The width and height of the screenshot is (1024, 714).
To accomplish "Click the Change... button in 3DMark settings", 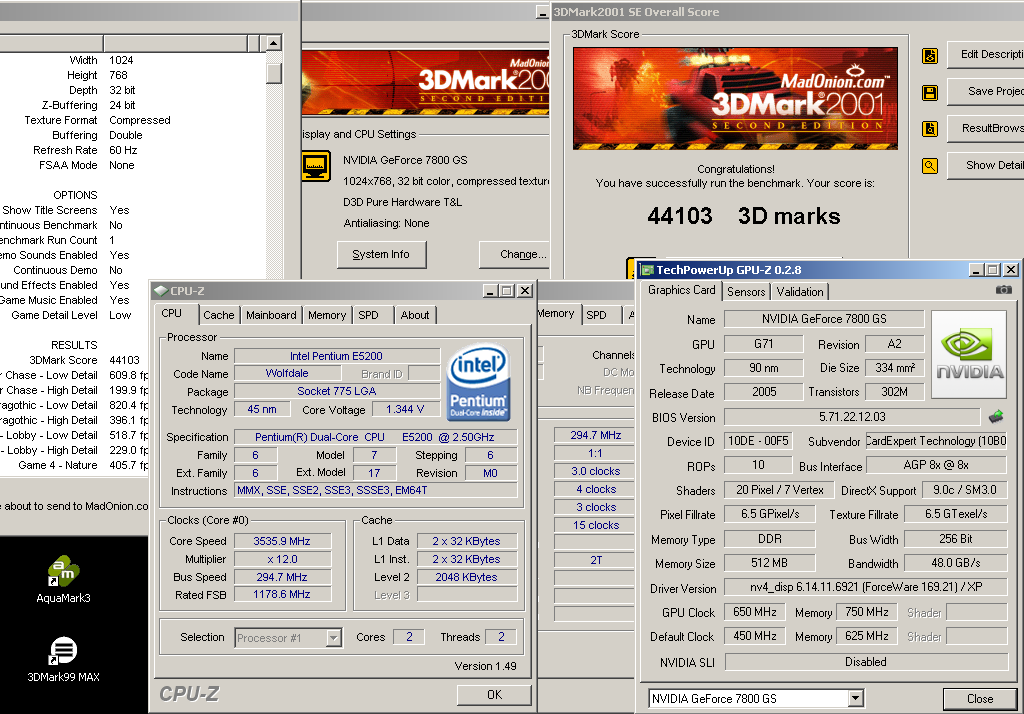I will pos(516,254).
